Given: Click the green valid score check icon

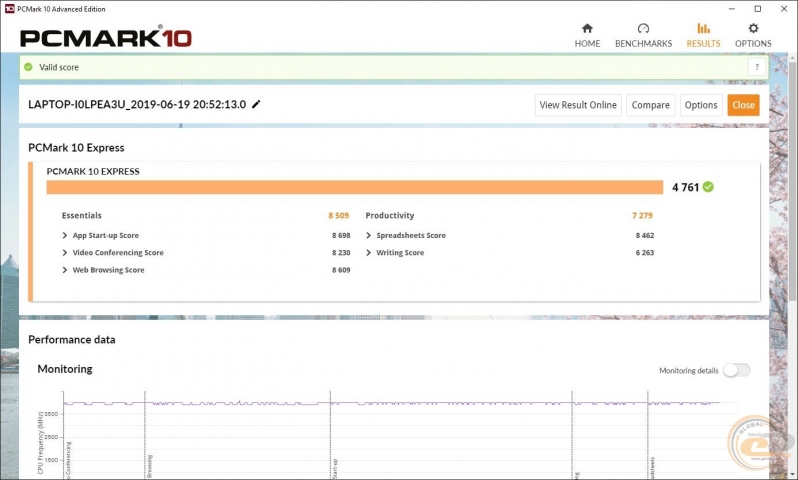Looking at the screenshot, I should point(28,67).
